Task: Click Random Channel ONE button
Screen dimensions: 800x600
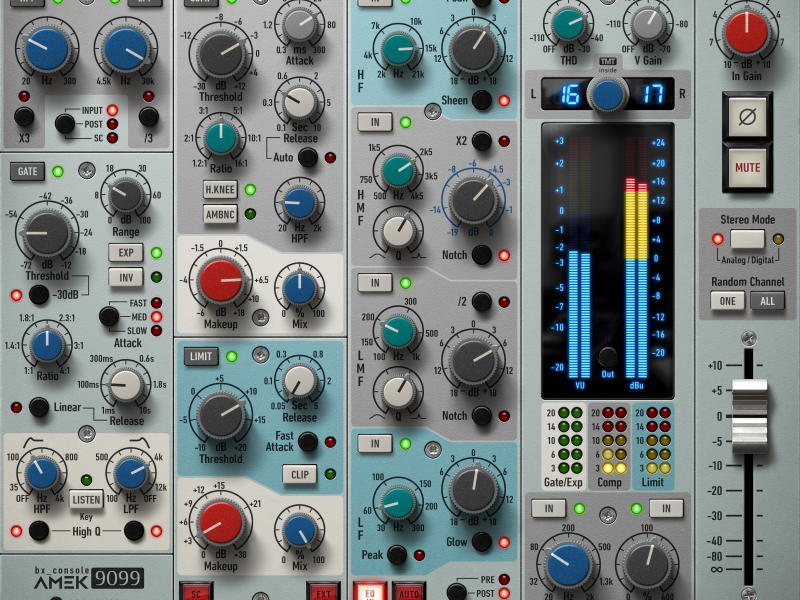Action: click(x=728, y=301)
